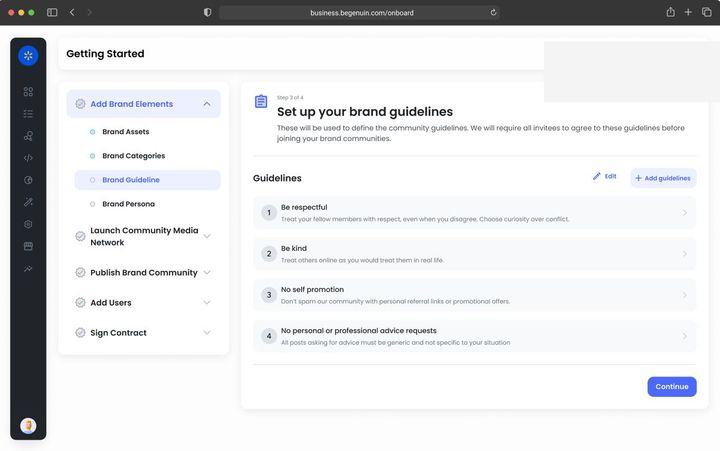
Task: Go back with the browser back arrow
Action: pyautogui.click(x=72, y=12)
